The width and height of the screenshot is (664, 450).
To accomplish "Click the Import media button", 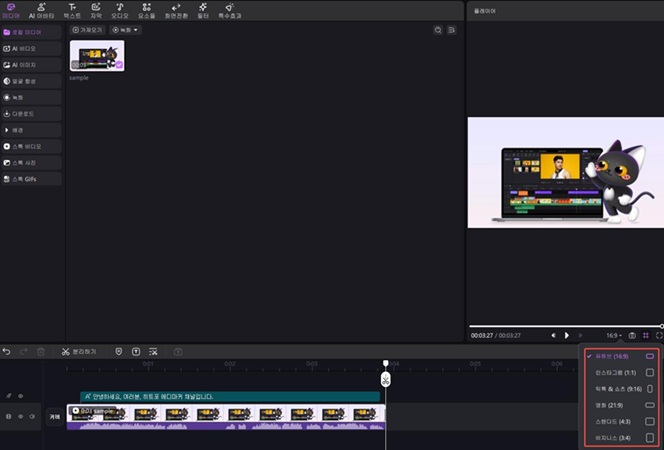I will 88,30.
